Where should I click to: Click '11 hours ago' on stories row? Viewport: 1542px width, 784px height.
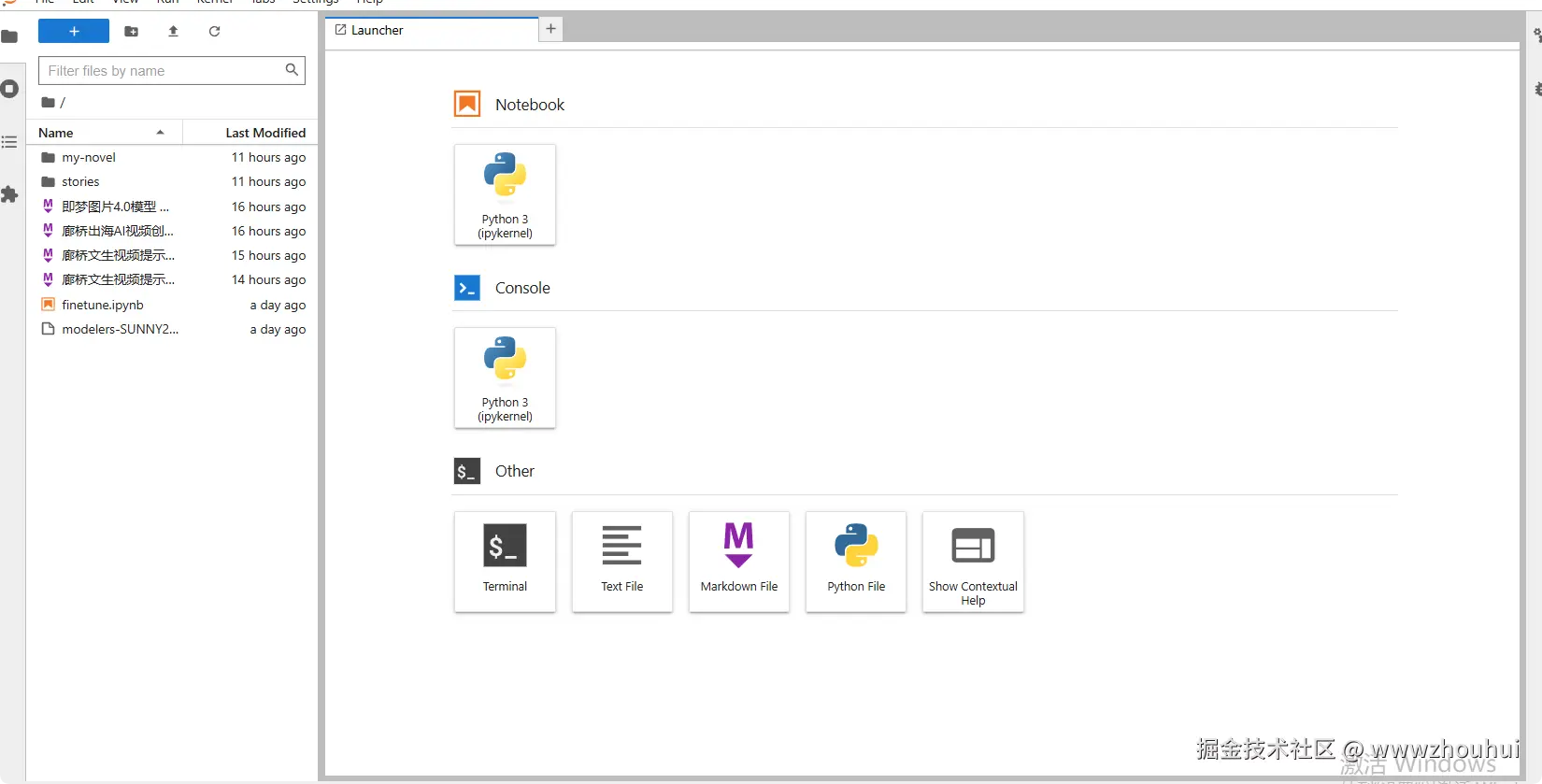(268, 181)
